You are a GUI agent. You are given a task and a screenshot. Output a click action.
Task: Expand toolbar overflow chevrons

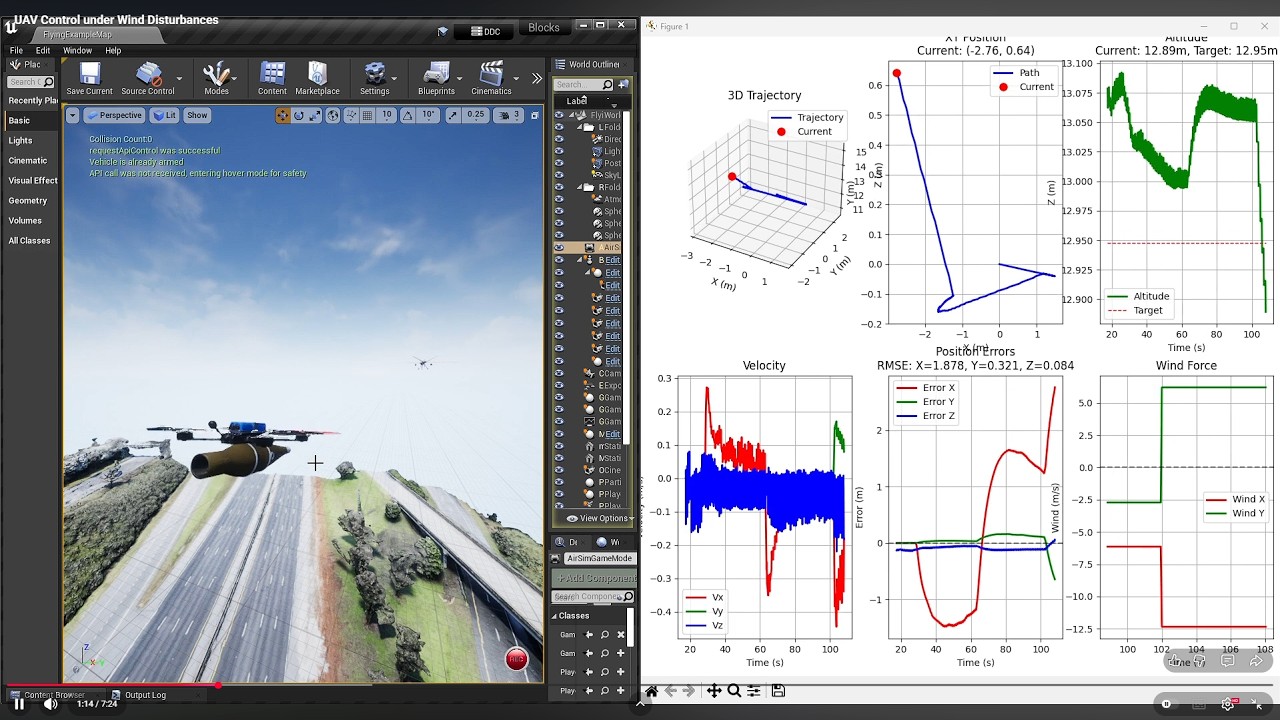536,78
